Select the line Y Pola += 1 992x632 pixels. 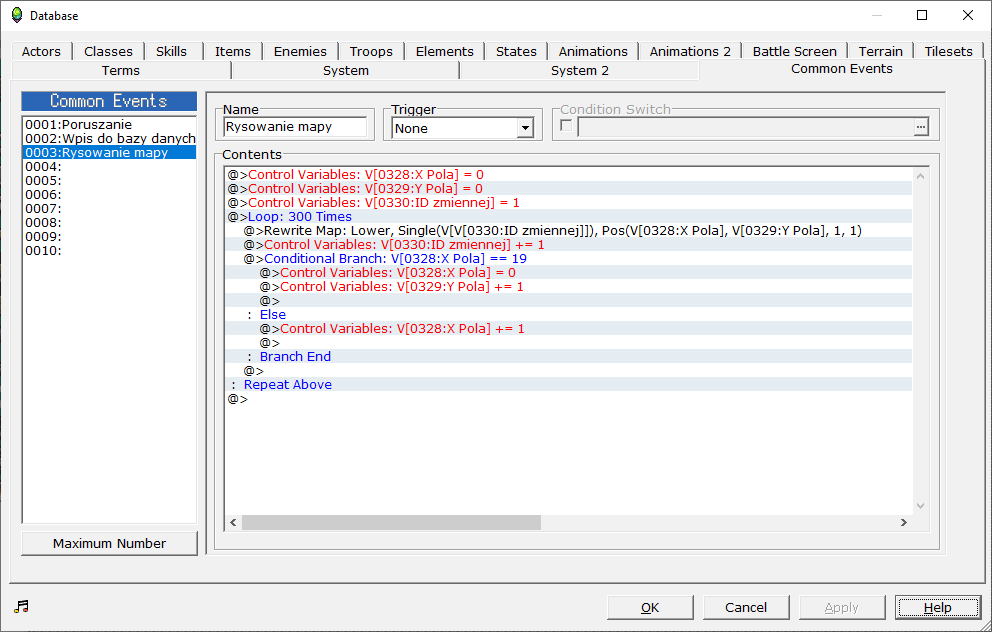click(x=569, y=287)
